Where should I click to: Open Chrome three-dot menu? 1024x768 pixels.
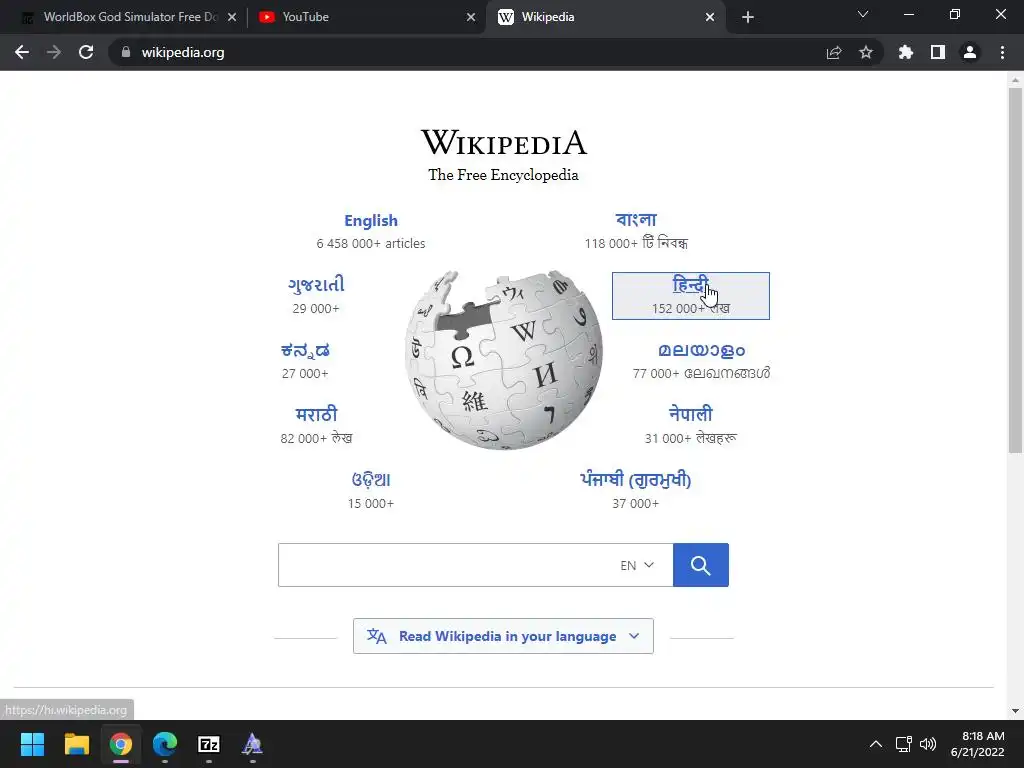(1002, 52)
